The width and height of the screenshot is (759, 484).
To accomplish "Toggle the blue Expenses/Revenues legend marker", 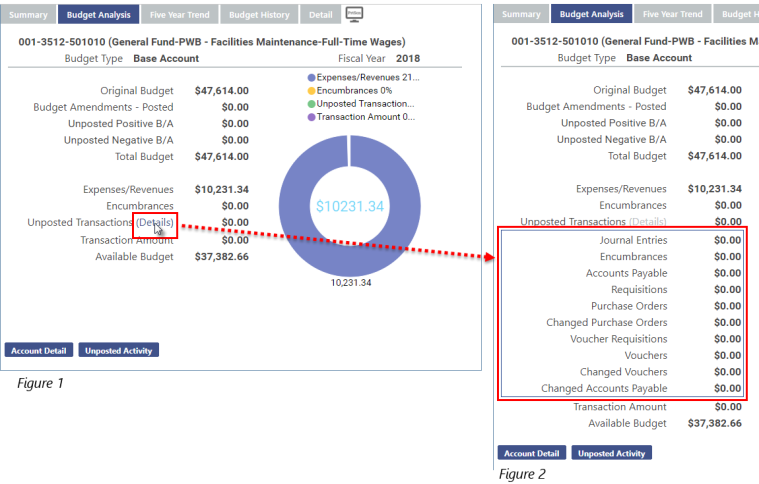I will pos(313,77).
